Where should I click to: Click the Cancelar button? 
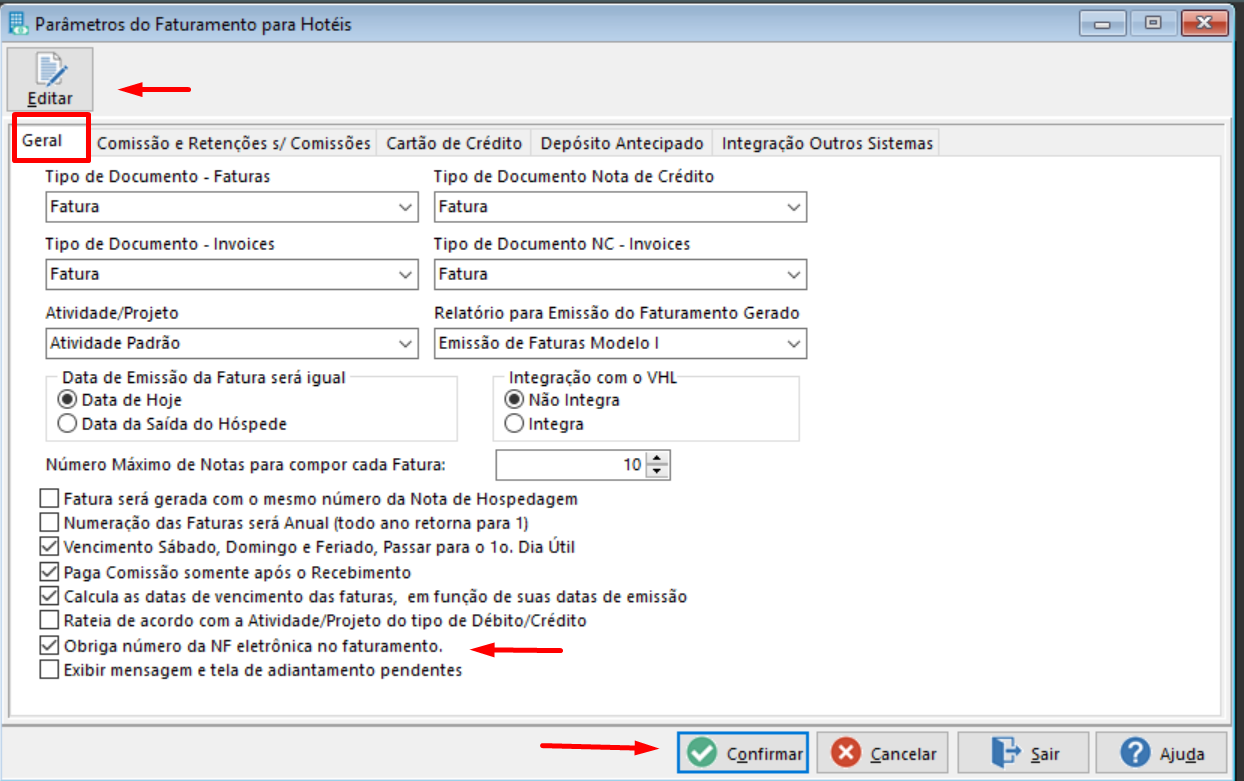[884, 753]
